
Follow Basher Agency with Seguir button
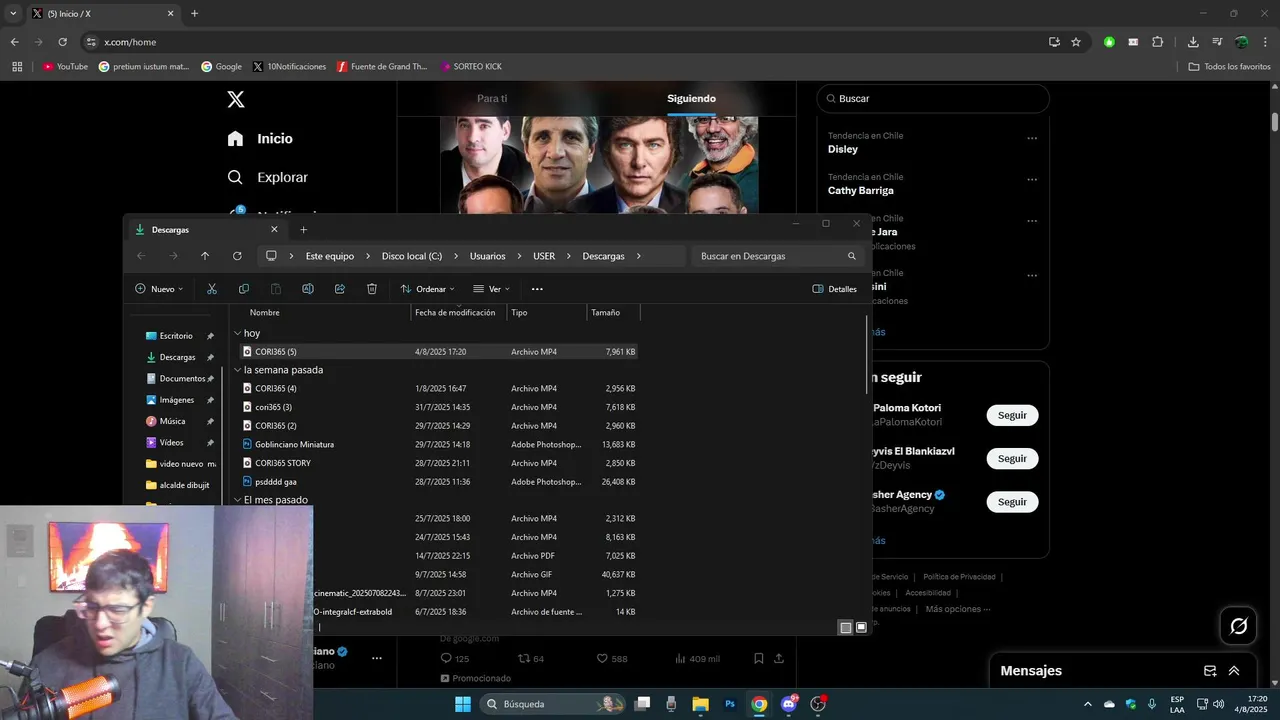pos(1012,502)
